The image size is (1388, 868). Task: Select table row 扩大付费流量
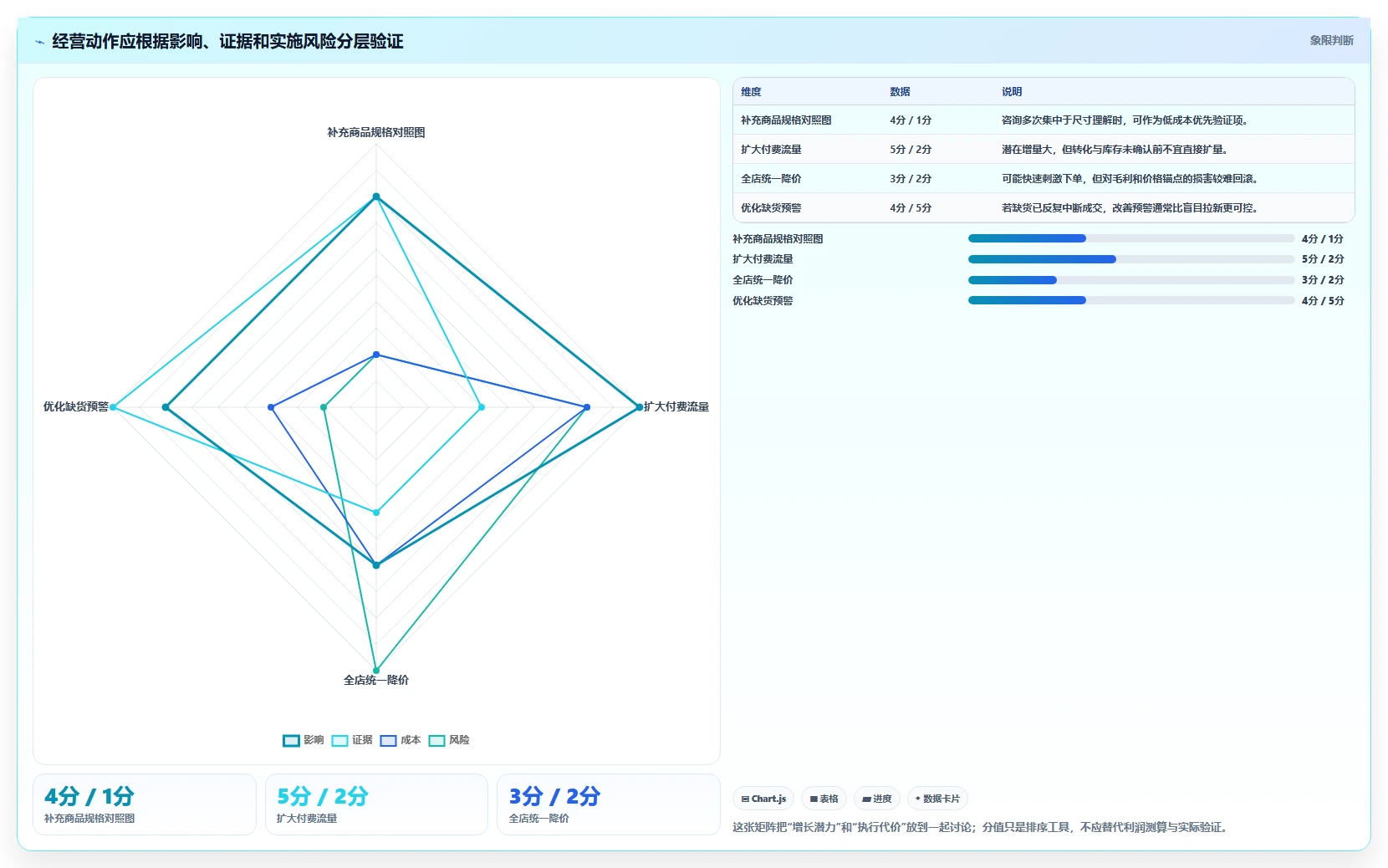tap(1044, 149)
